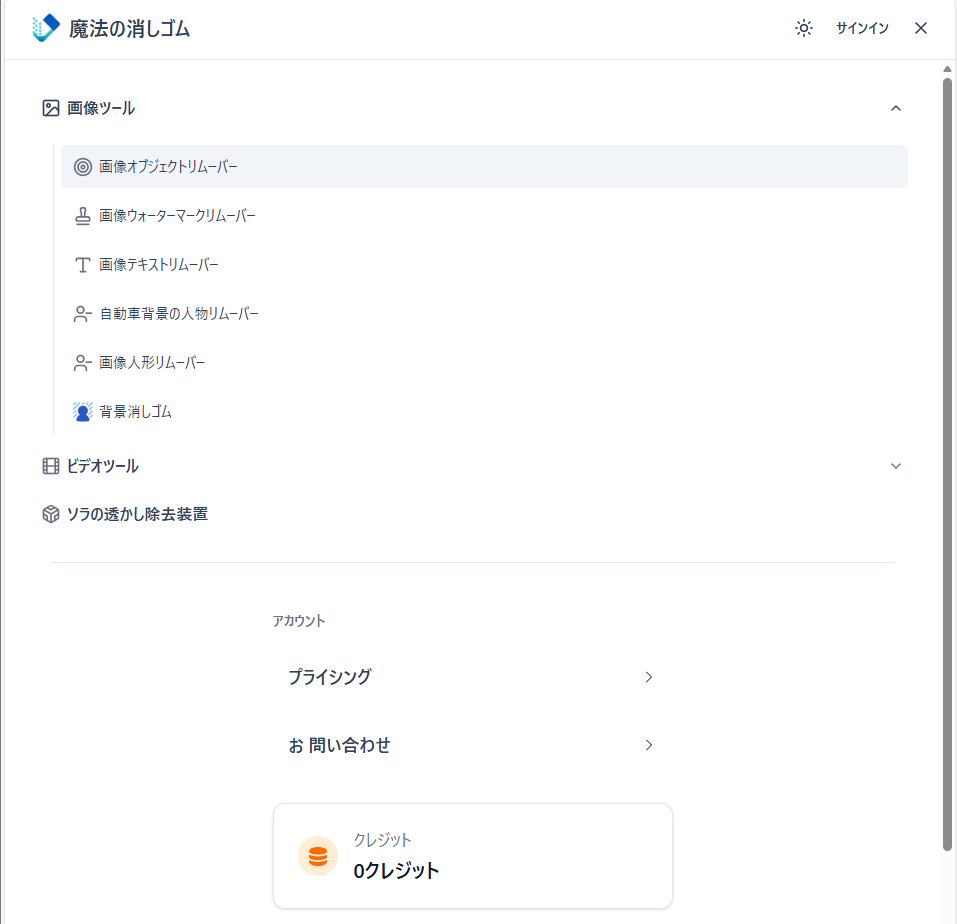The width and height of the screenshot is (957, 924).
Task: Click person icon beside 画像人形リムーバー
Action: [x=83, y=363]
